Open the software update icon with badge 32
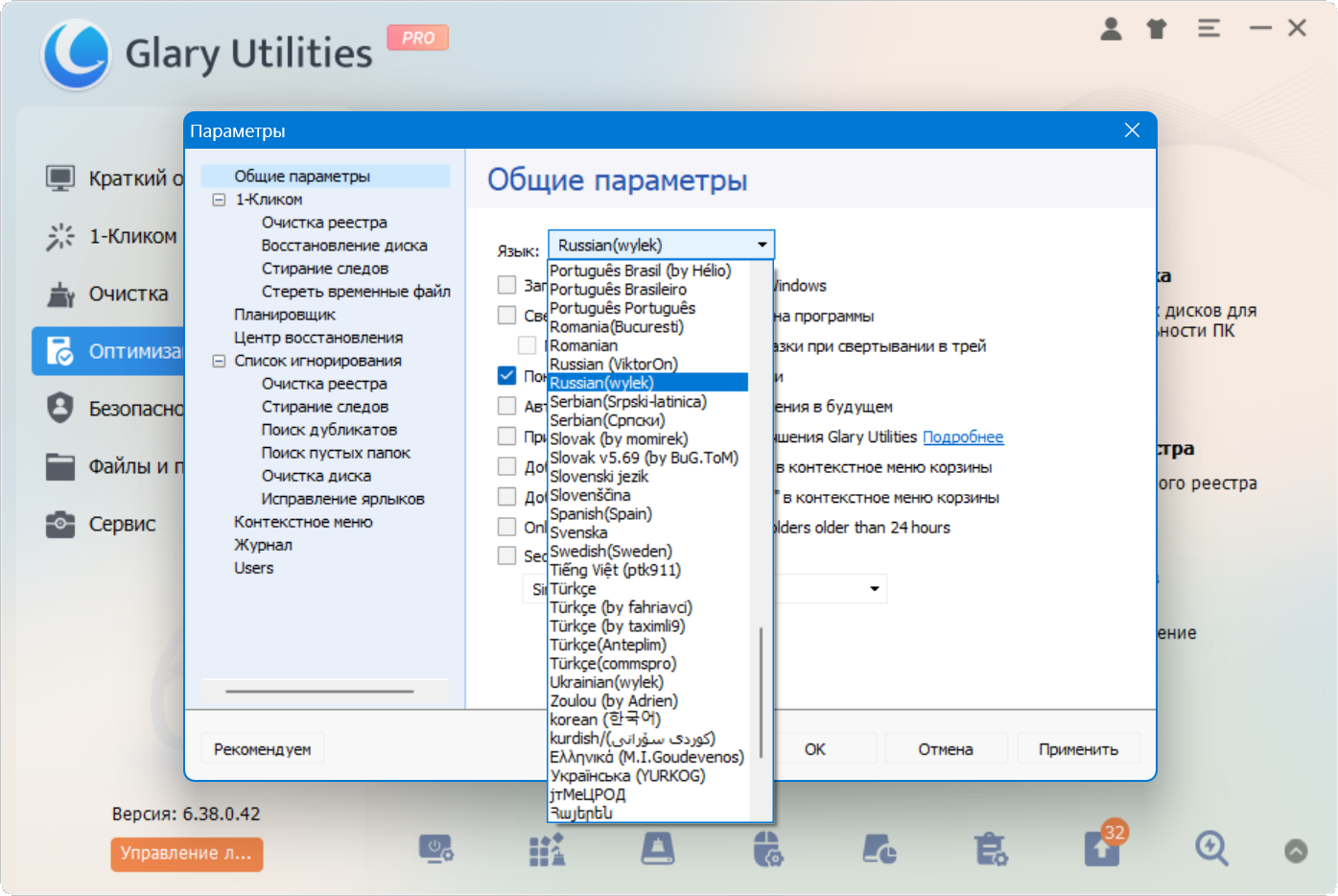Image resolution: width=1338 pixels, height=896 pixels. [1103, 847]
